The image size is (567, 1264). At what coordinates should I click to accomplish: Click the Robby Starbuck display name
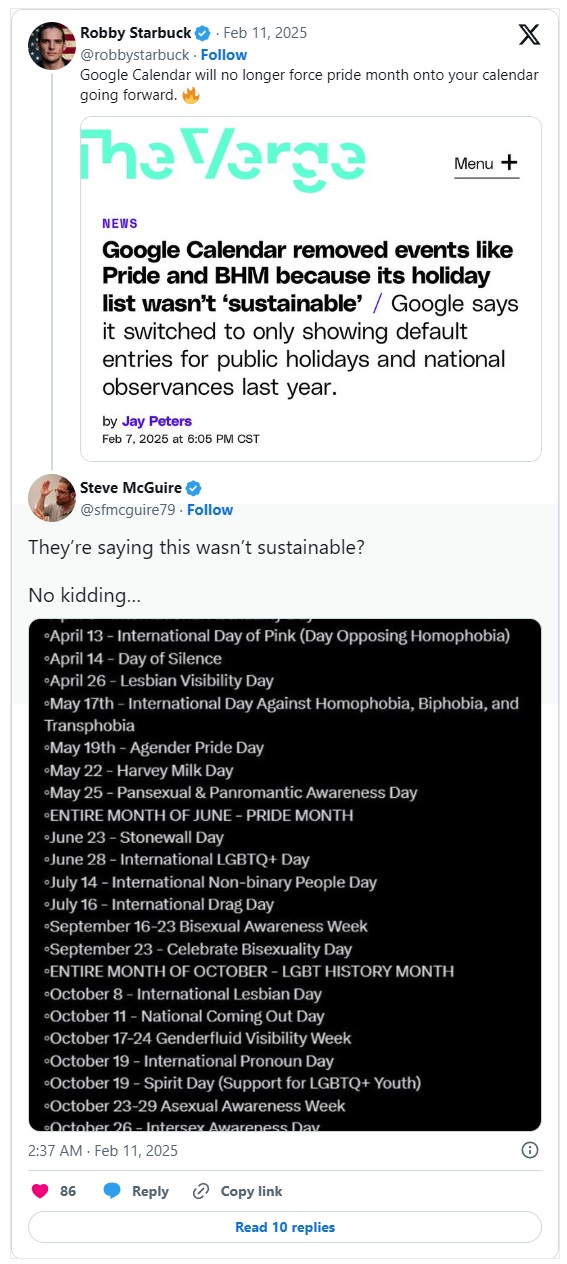coord(136,33)
